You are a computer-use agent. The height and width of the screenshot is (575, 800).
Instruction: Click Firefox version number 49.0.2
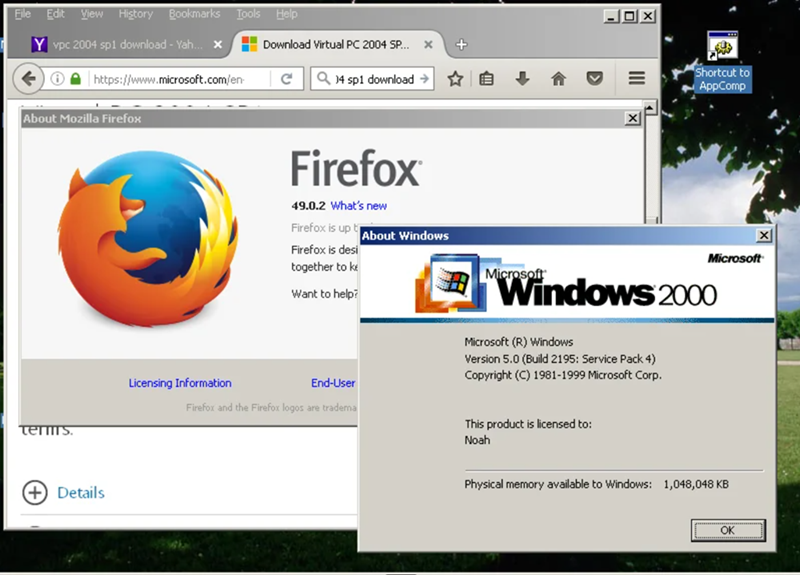point(308,206)
